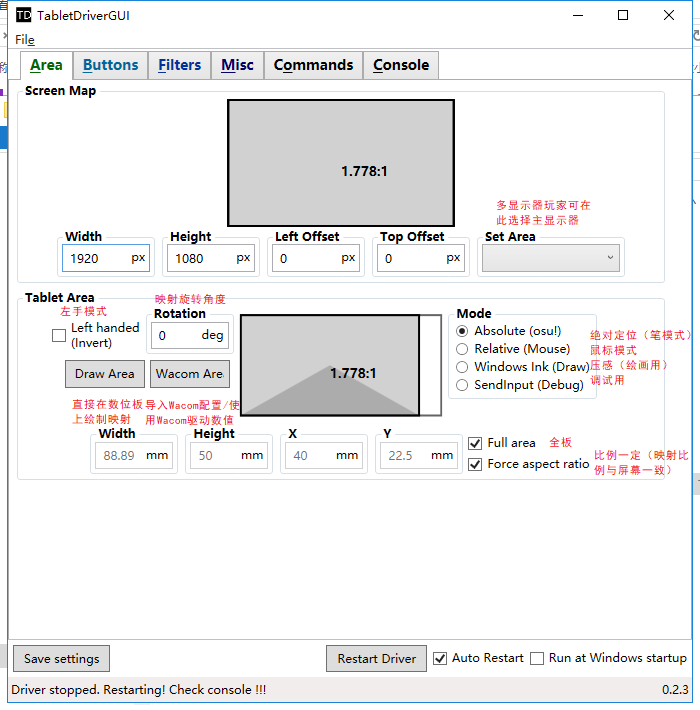Select SendInput (Debug) mode
This screenshot has width=700, height=710.
coord(462,385)
